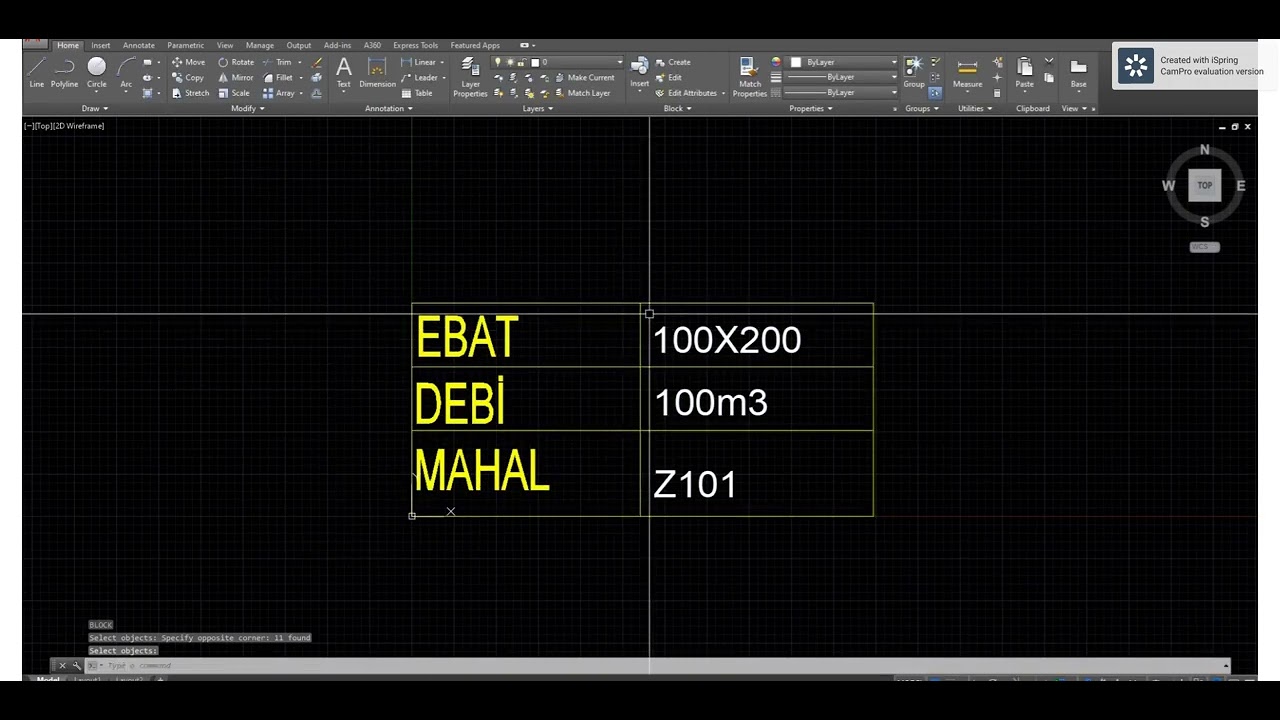Switch to the Insert ribbon tab
The image size is (1280, 720).
tap(101, 45)
